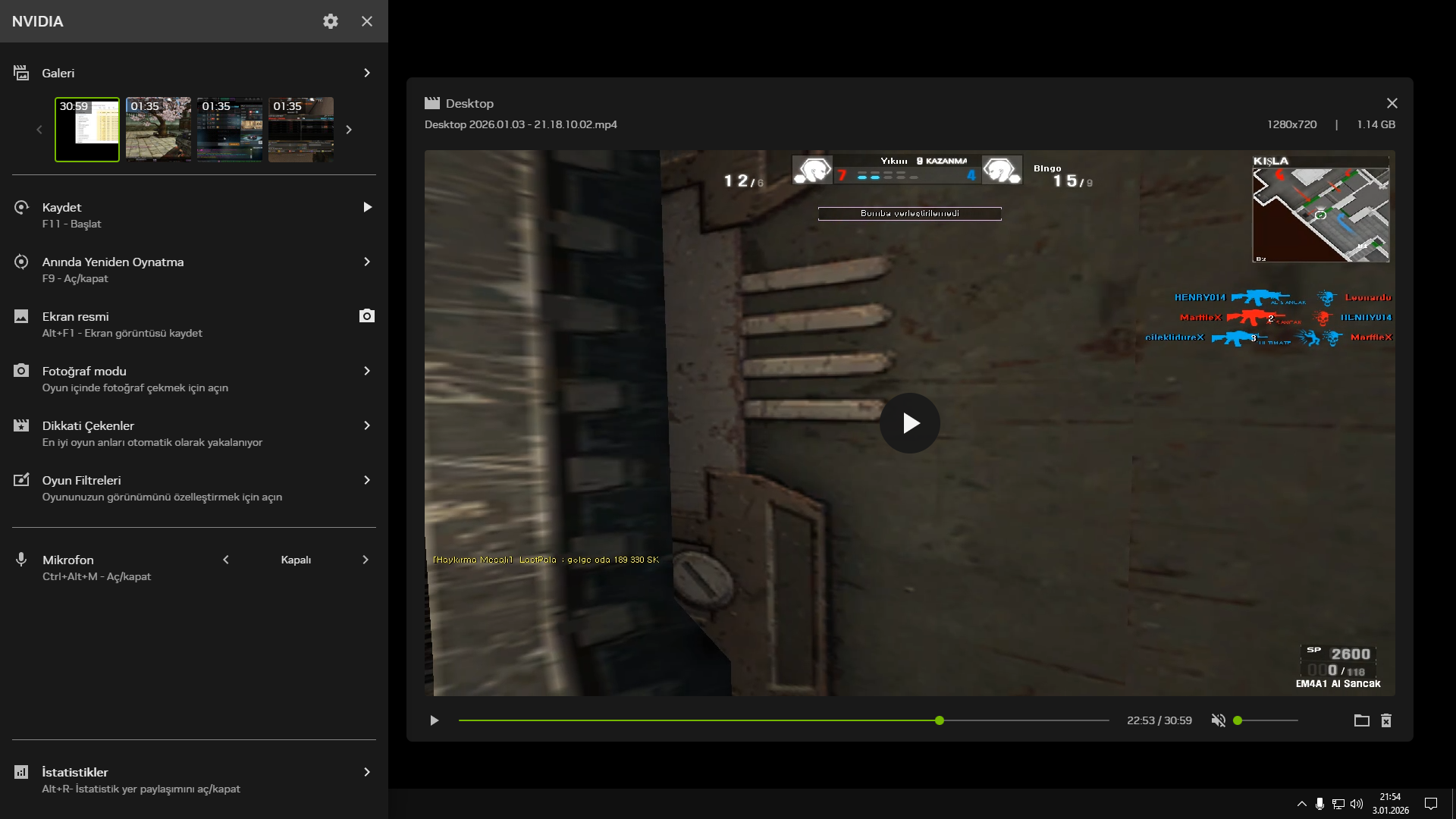
Task: Close the Desktop video preview
Action: tap(1392, 103)
